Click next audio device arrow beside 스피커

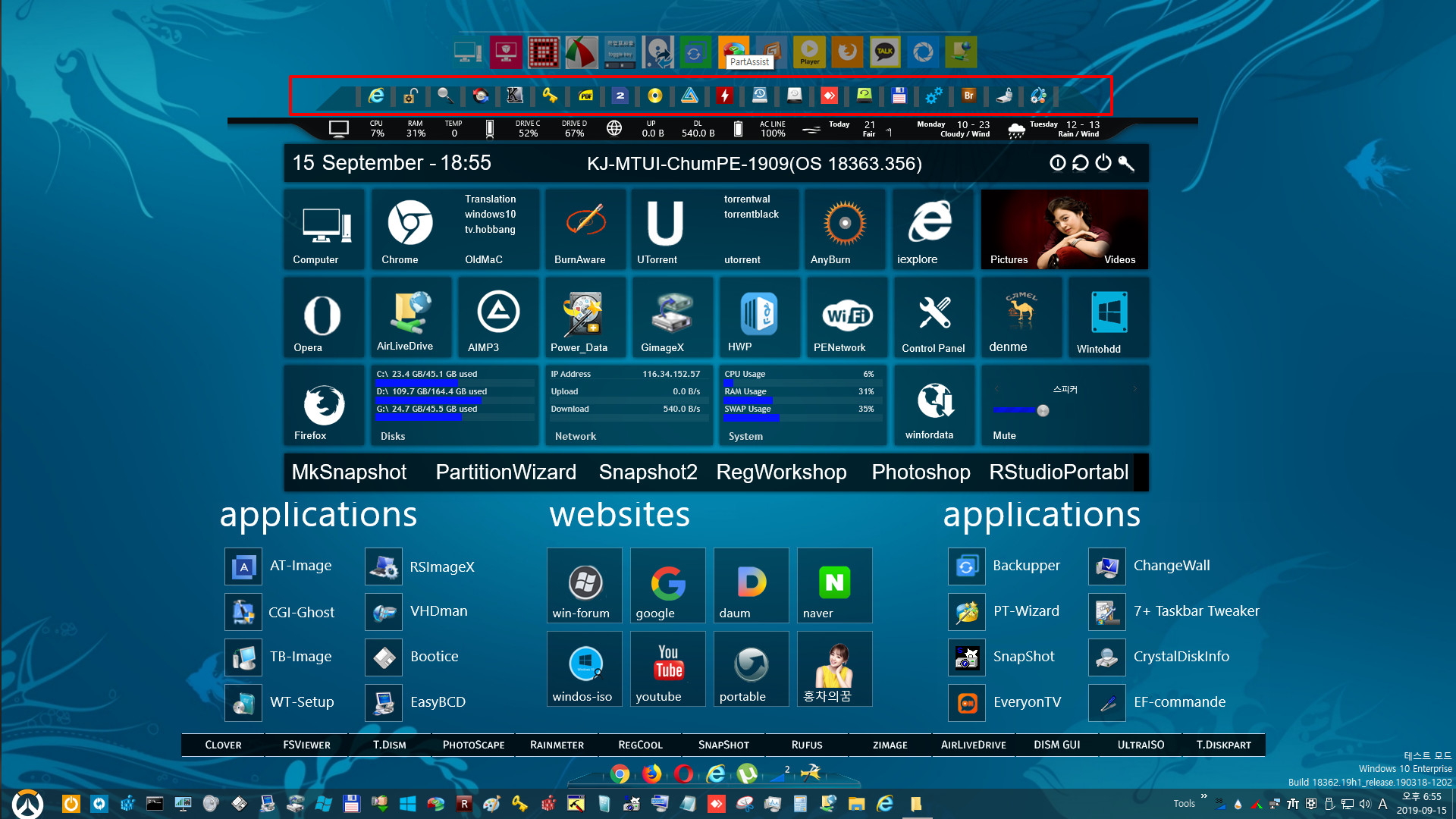tap(1134, 389)
